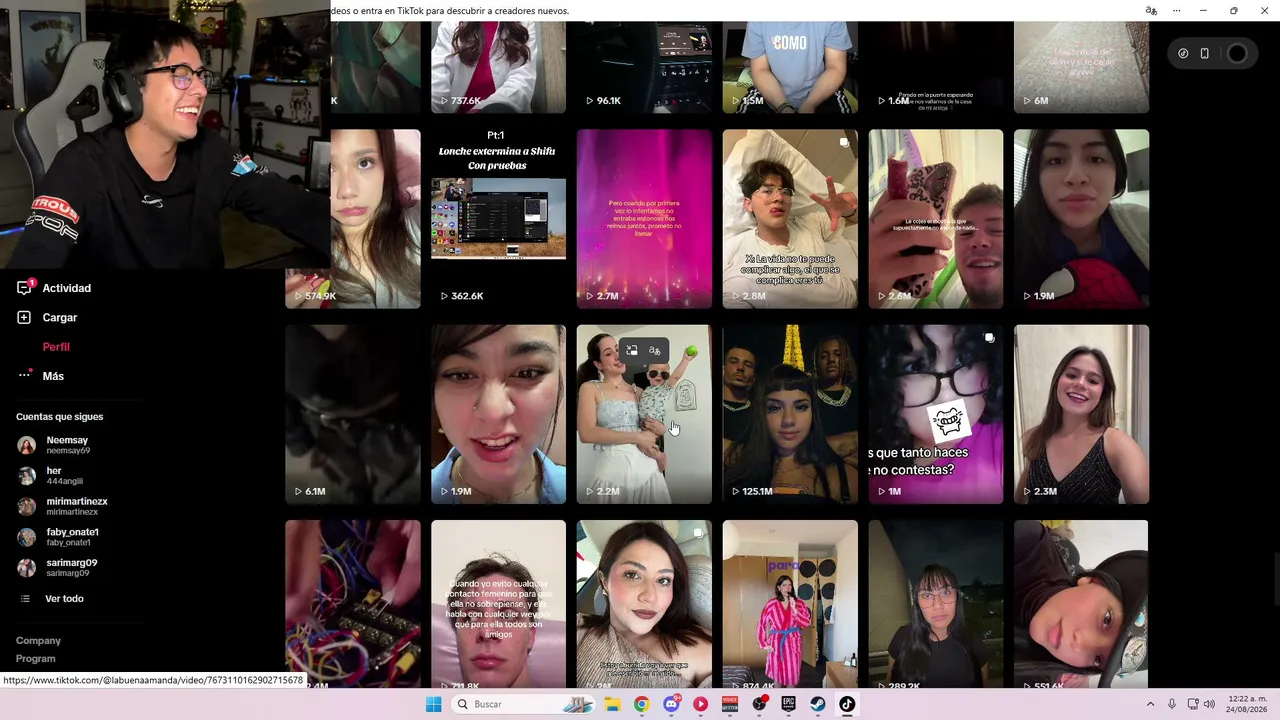
Task: Open sarimarg09's profile avatar
Action: pyautogui.click(x=26, y=568)
